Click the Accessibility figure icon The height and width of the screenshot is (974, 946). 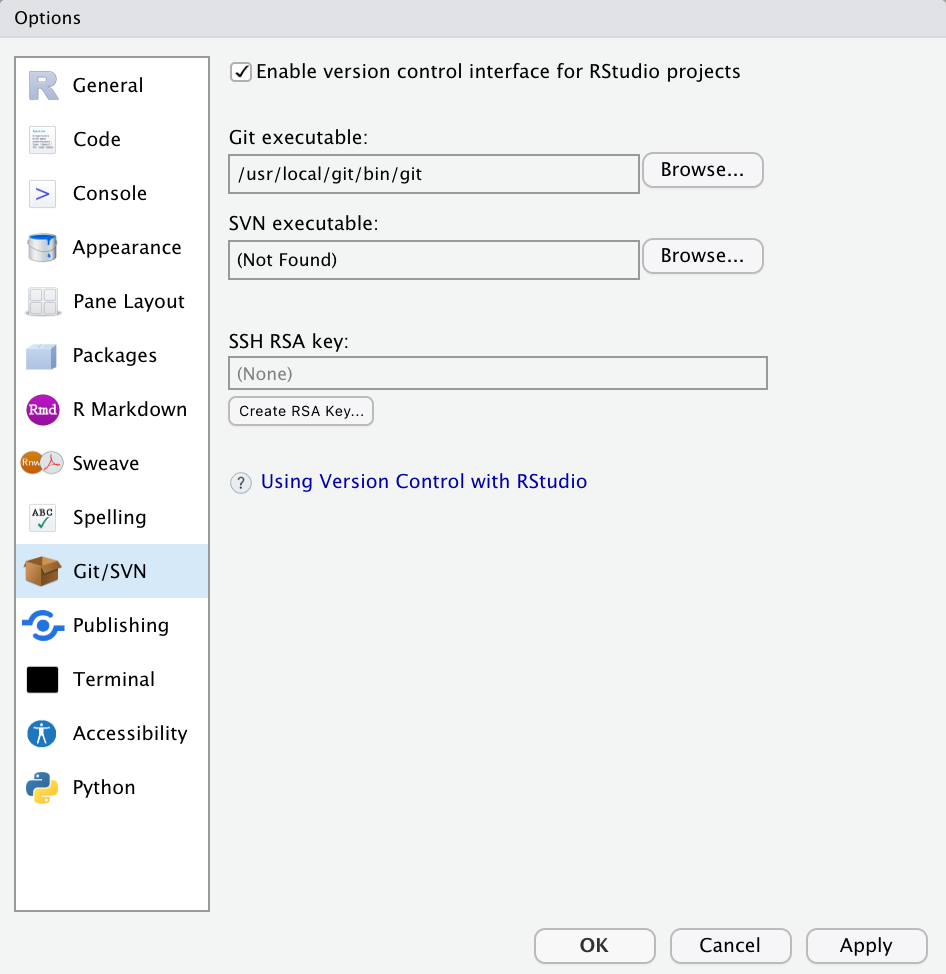tap(43, 734)
